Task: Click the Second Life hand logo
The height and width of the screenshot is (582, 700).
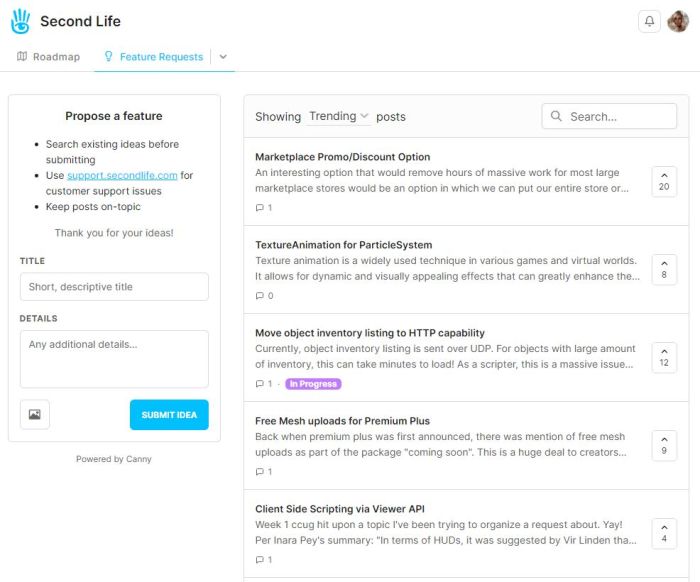Action: coord(20,21)
